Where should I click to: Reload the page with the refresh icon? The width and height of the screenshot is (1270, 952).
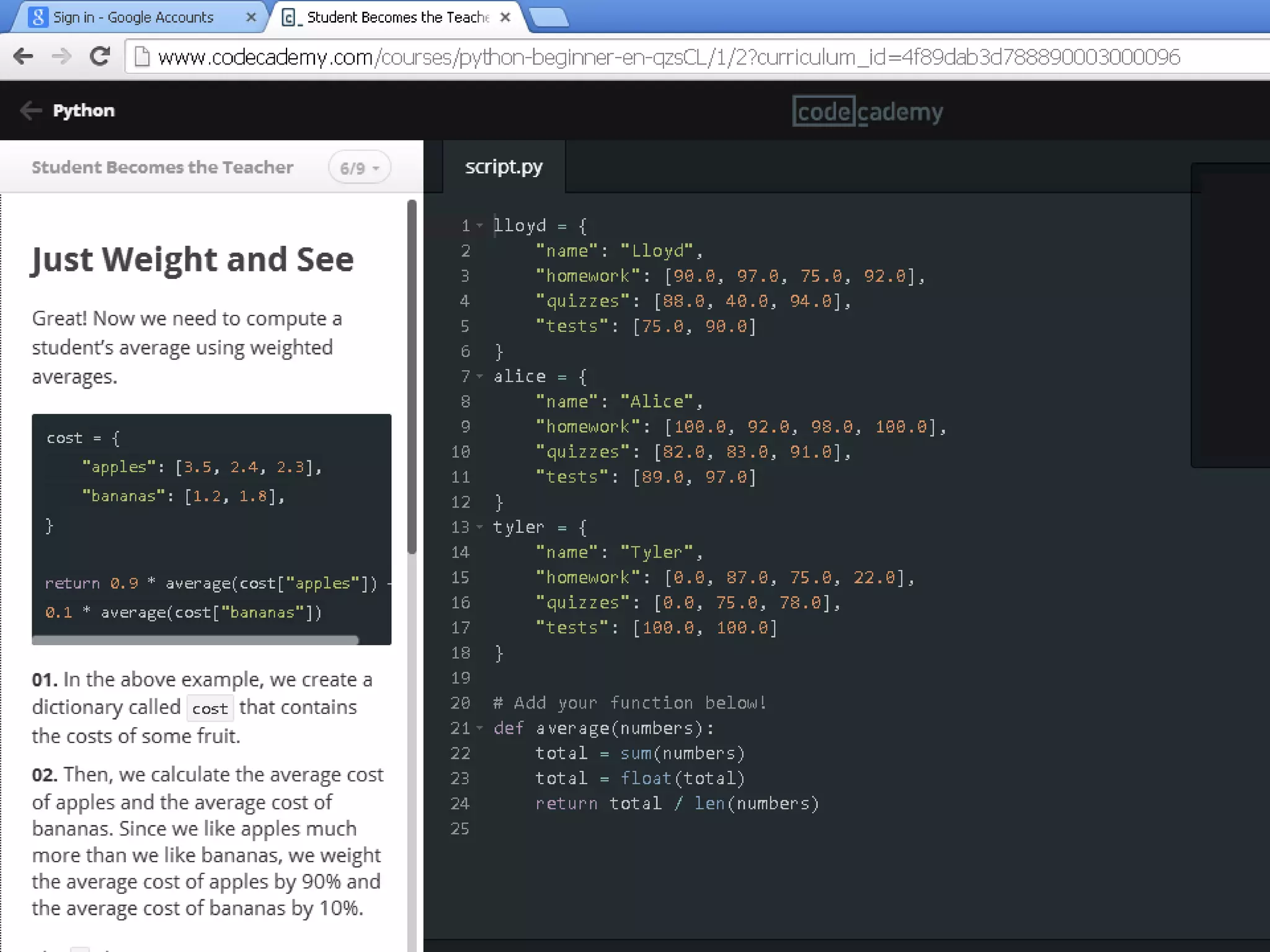tap(99, 56)
